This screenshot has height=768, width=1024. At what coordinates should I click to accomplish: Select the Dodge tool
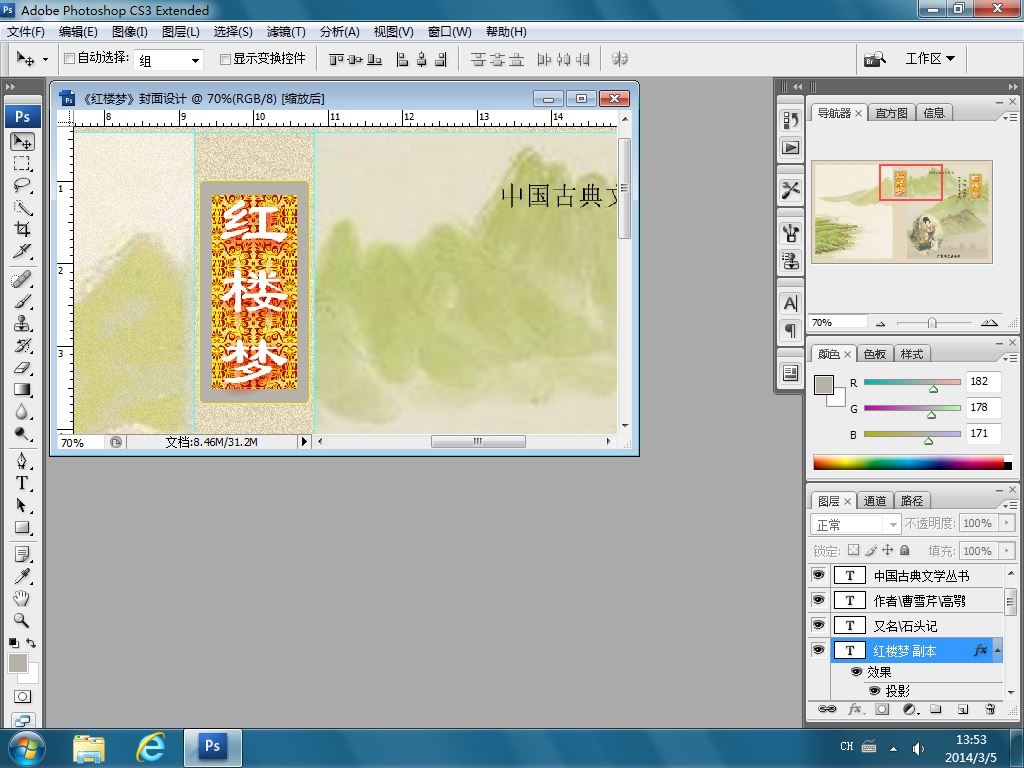coord(22,434)
